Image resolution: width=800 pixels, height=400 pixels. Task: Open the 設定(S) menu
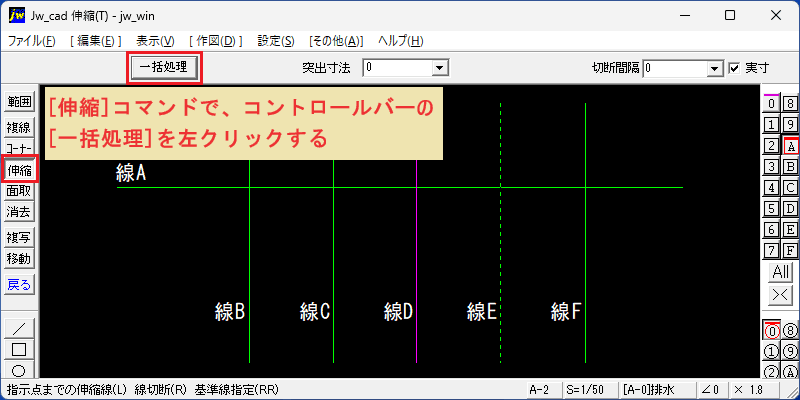click(x=276, y=41)
